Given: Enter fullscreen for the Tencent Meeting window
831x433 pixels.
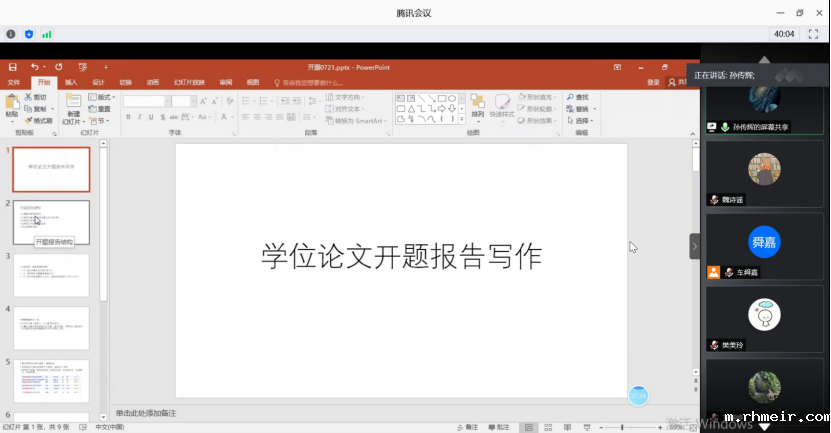Looking at the screenshot, I should 813,34.
